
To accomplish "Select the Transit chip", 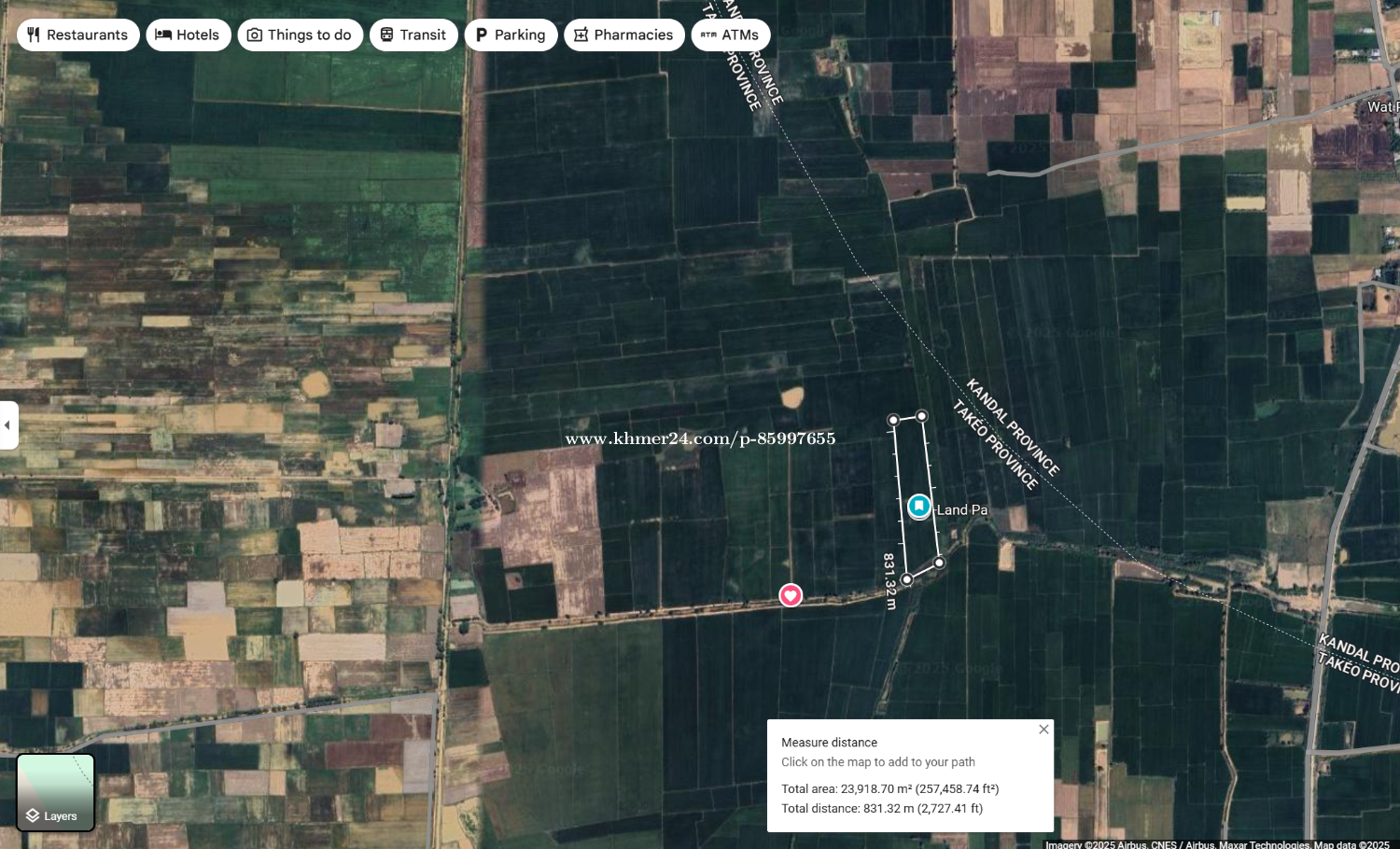I will coord(413,35).
